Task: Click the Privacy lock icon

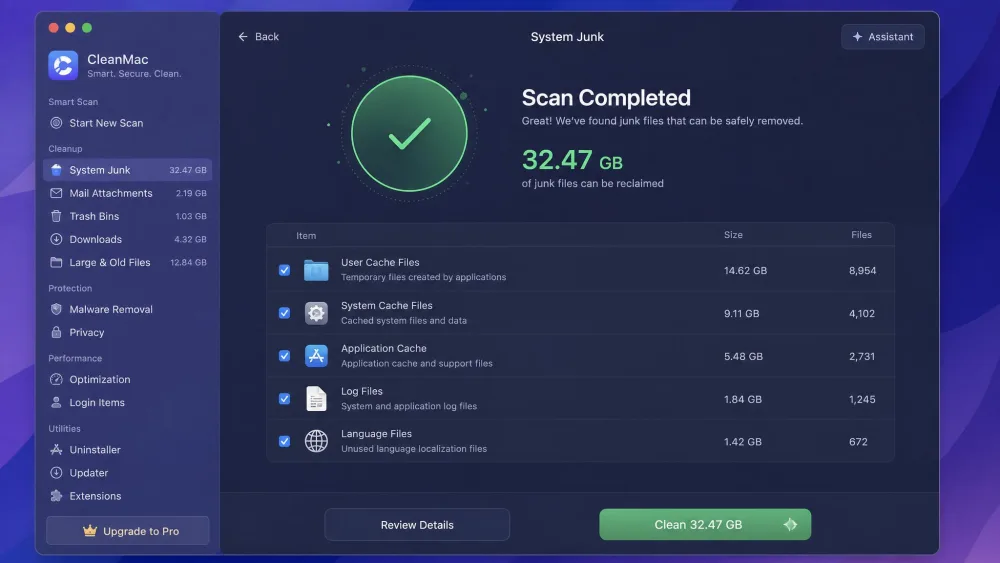Action: click(56, 332)
